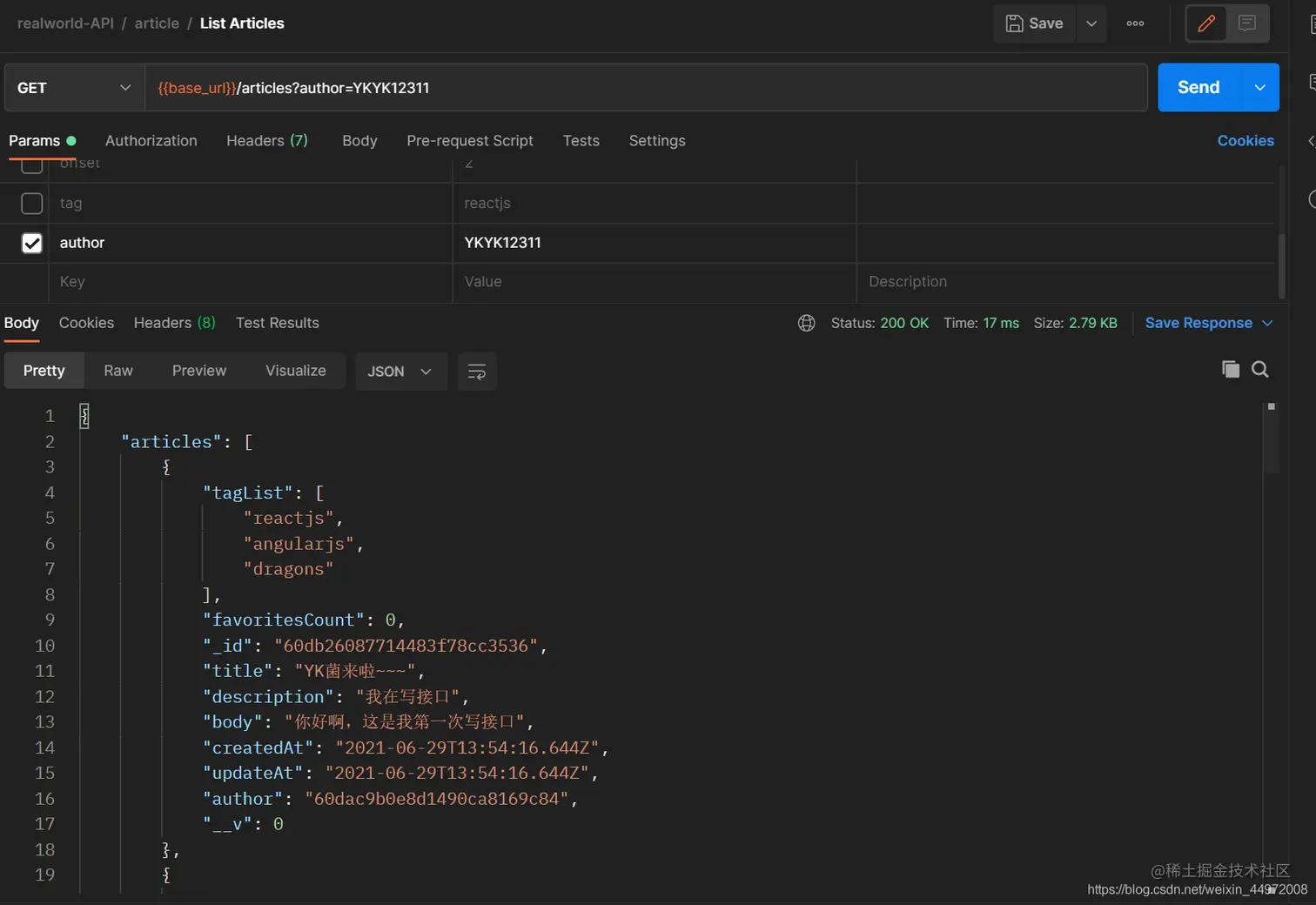This screenshot has height=905, width=1316.
Task: Click the "createdAt" timestamp value
Action: 467,747
